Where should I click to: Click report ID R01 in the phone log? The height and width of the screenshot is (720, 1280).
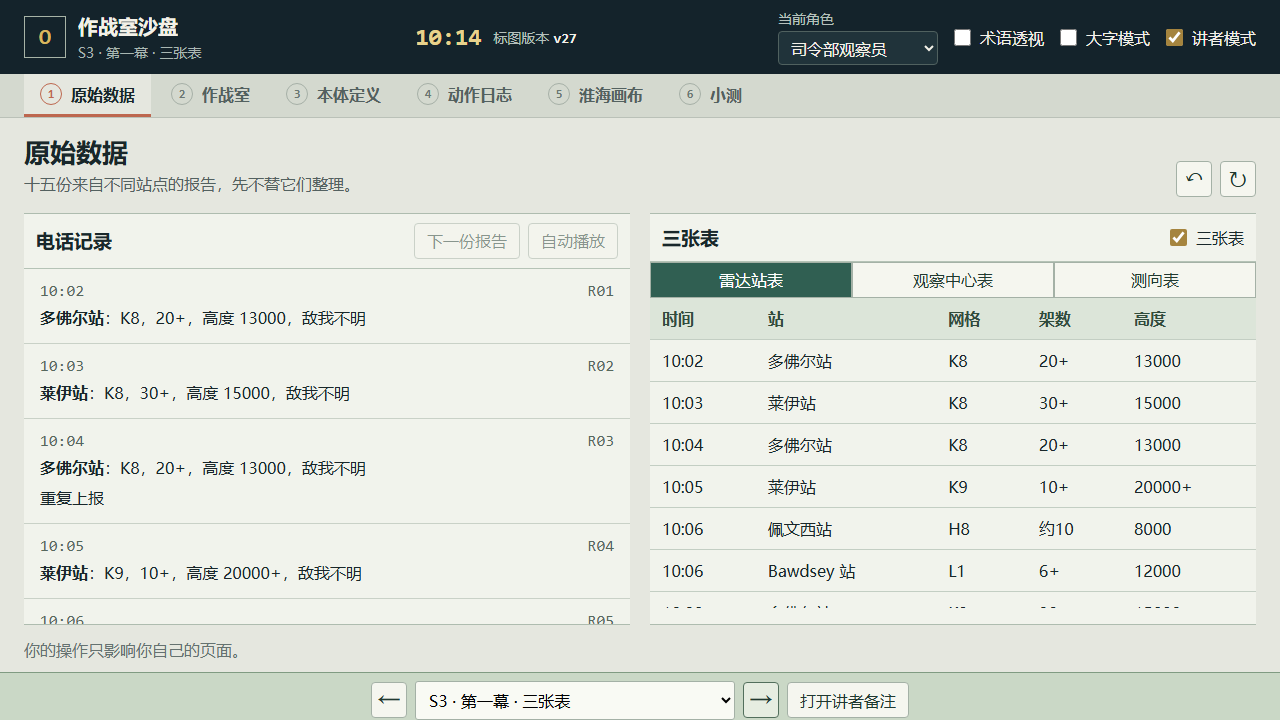point(601,291)
